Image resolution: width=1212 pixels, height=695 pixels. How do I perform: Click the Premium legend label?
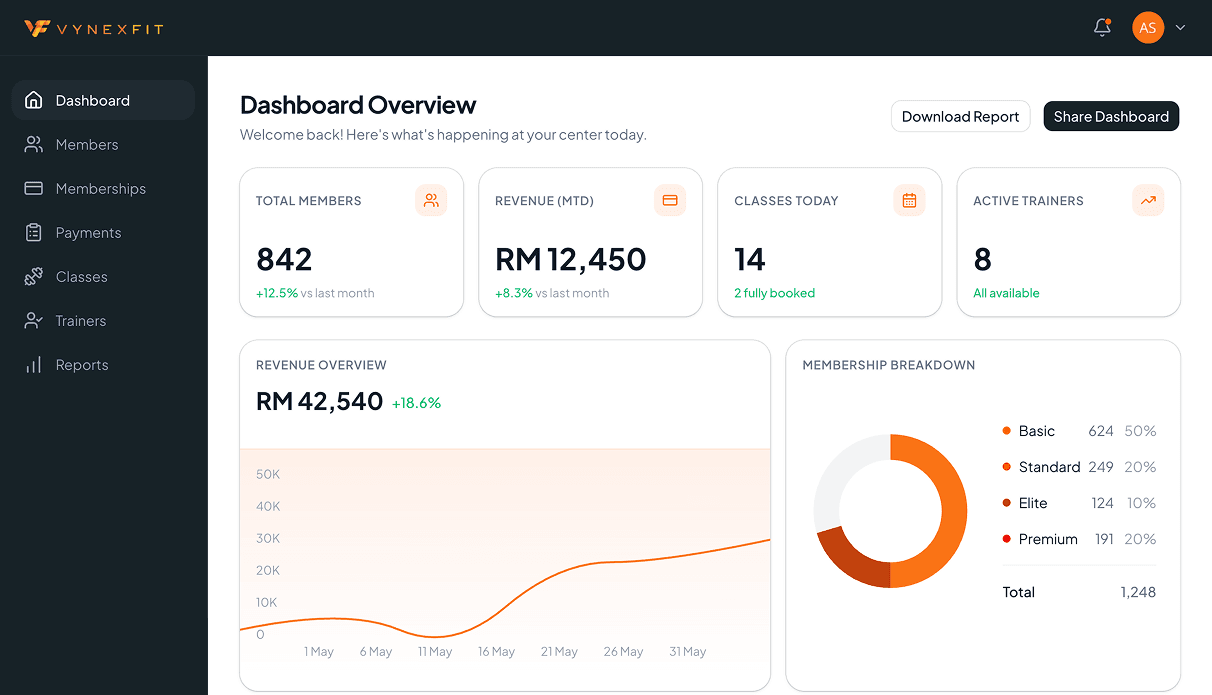pyautogui.click(x=1048, y=539)
